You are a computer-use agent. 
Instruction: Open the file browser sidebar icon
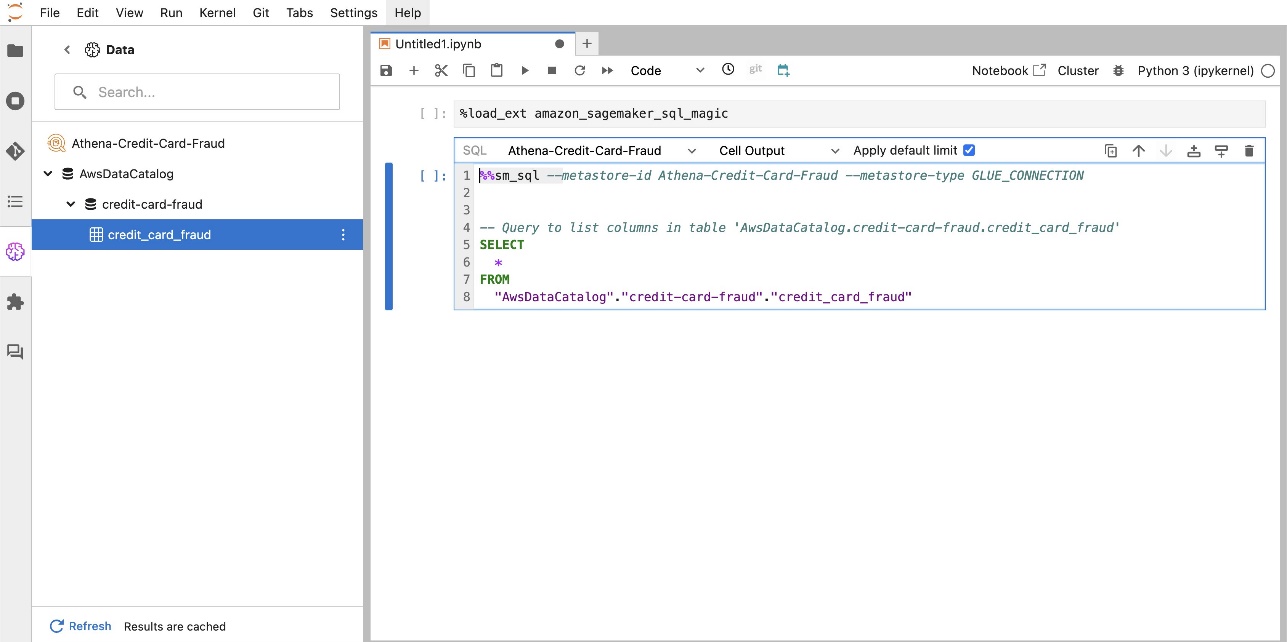point(15,50)
